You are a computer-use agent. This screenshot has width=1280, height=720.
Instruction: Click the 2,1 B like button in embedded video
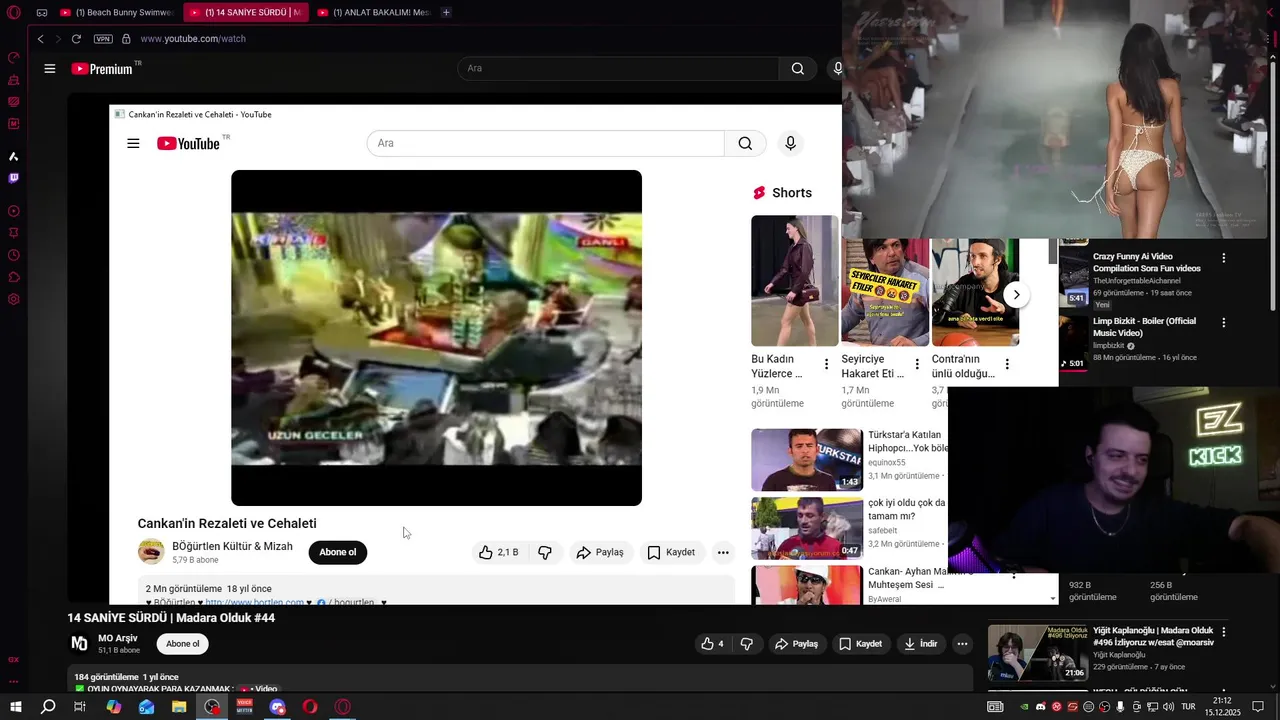[x=499, y=553]
